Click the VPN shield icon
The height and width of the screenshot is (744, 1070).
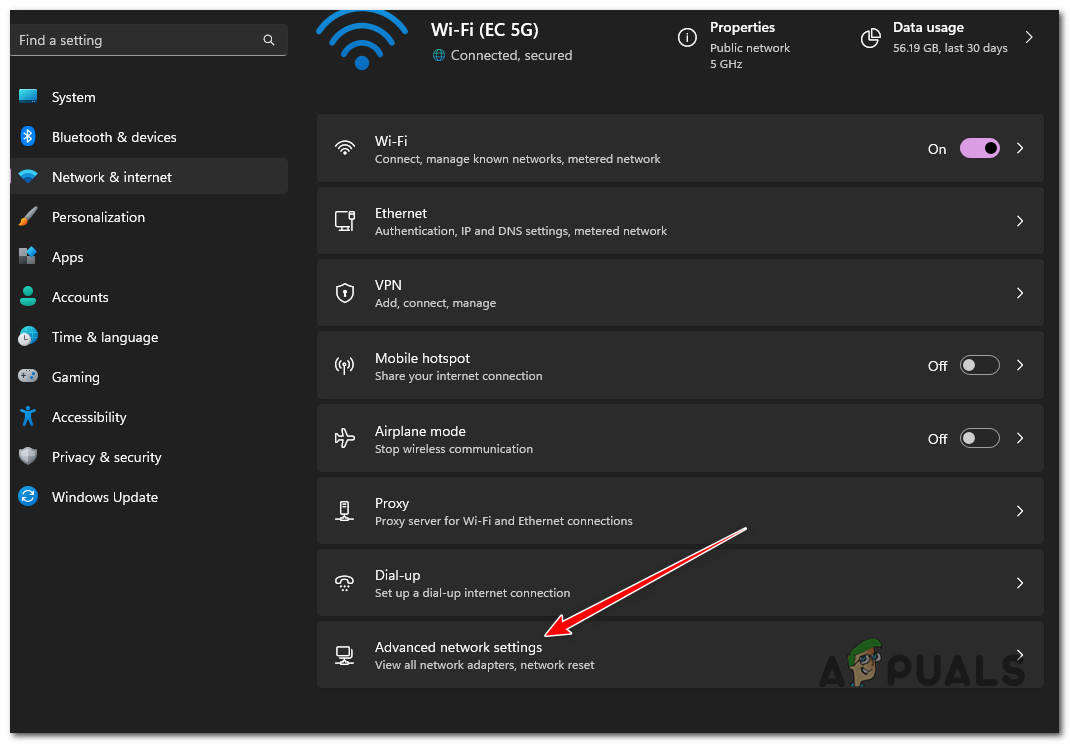pos(345,293)
